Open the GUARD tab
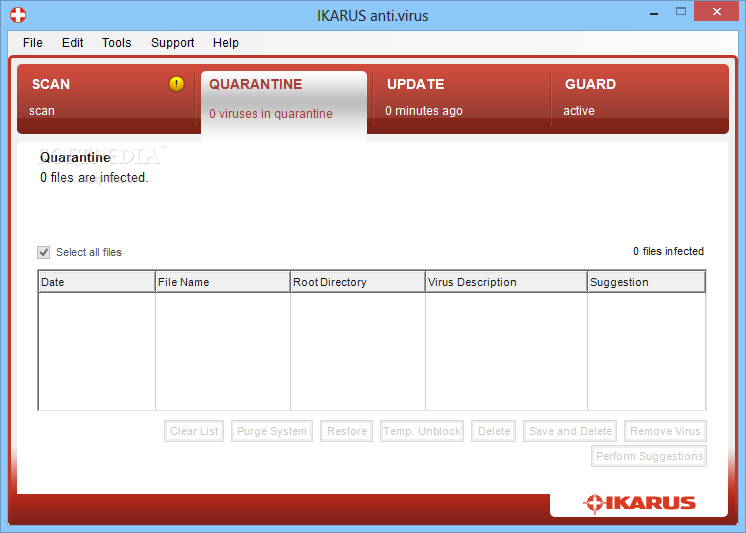 click(x=639, y=99)
